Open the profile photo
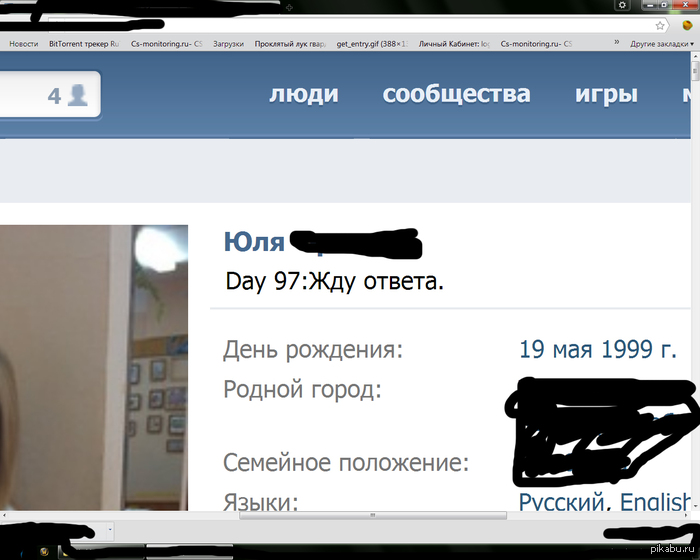Viewport: 700px width, 560px height. click(94, 368)
